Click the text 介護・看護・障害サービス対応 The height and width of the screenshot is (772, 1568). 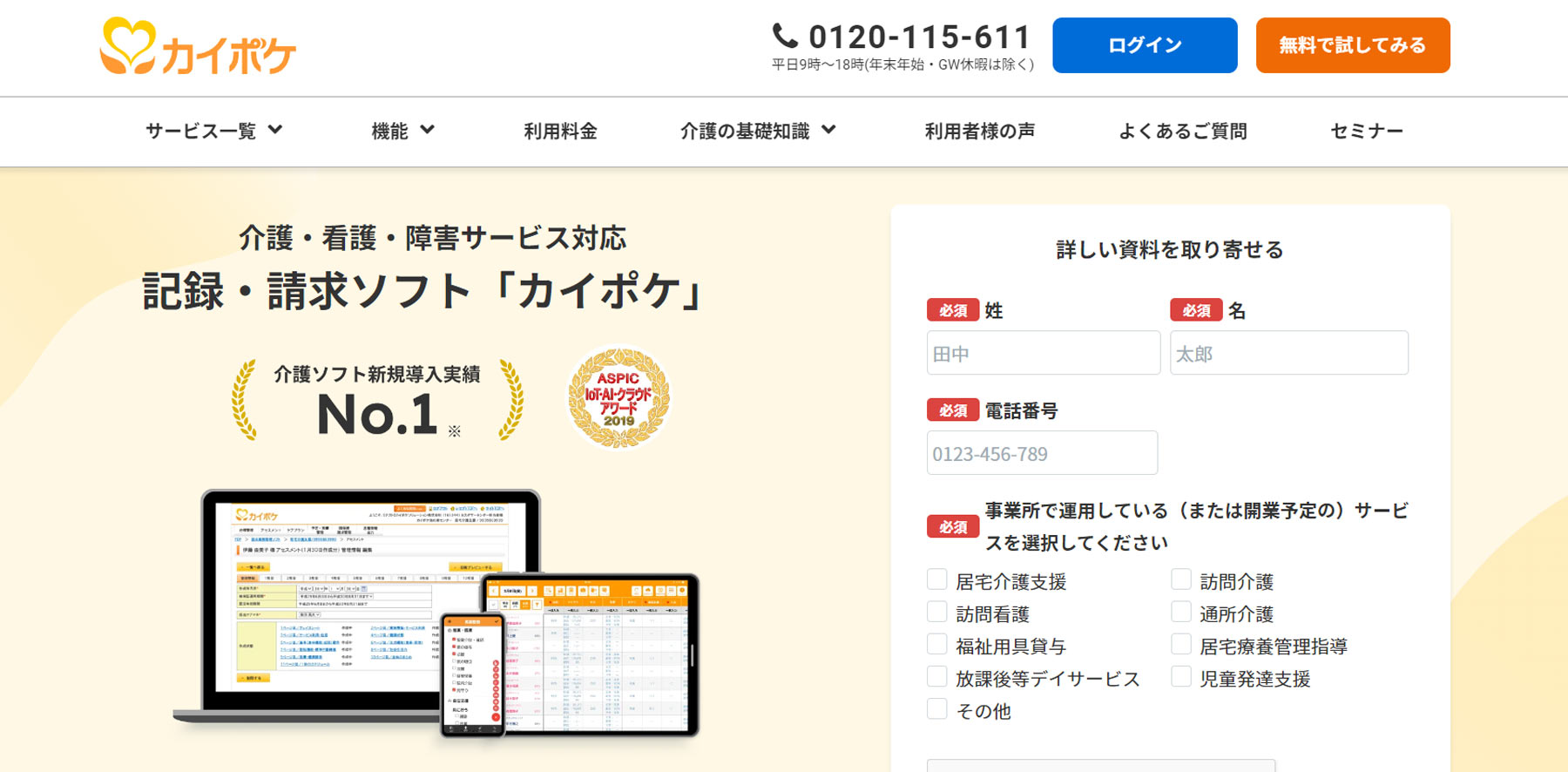point(433,238)
